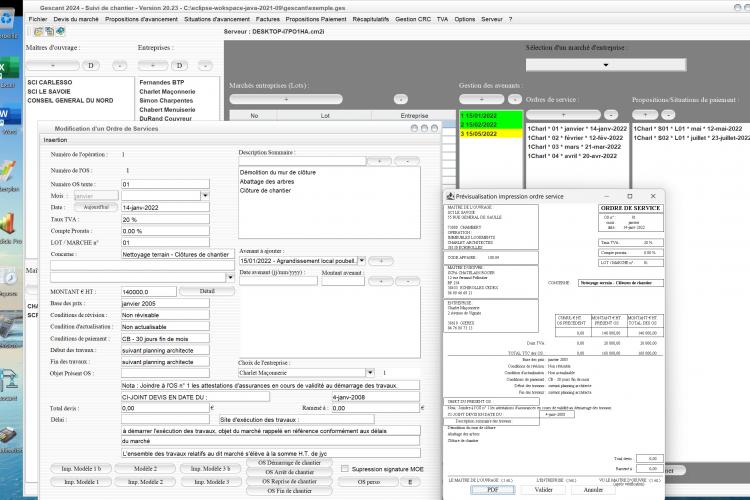Expand the Avenant à ajouter dropdown
The width and height of the screenshot is (750, 500).
click(362, 261)
